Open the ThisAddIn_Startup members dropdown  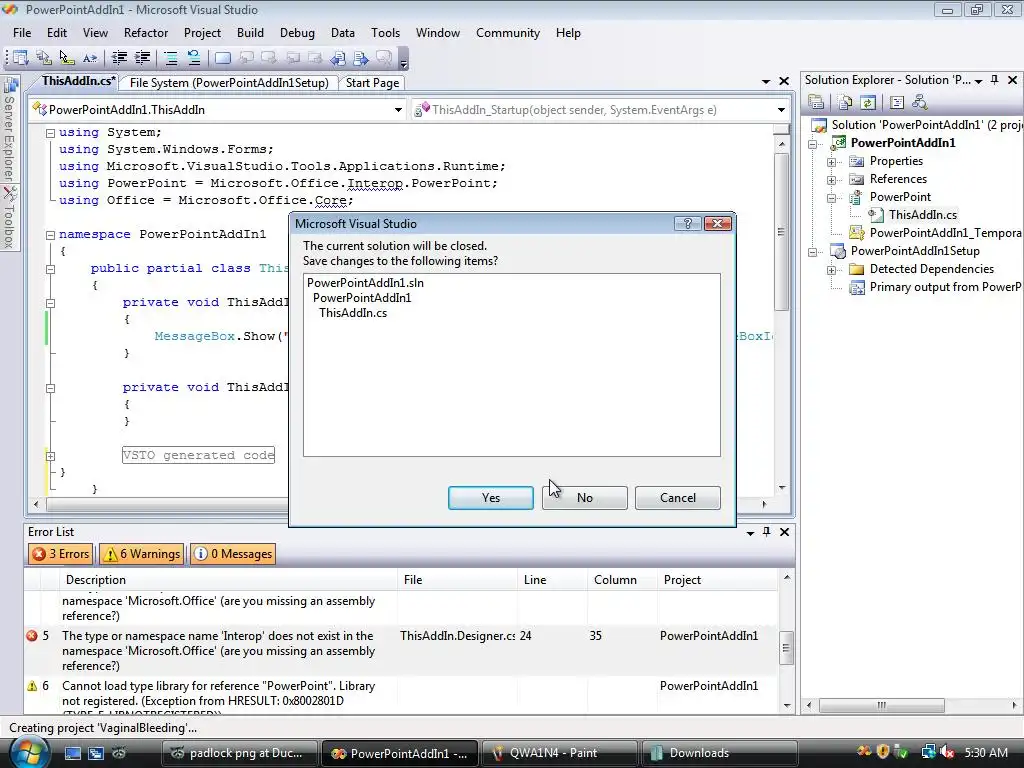pos(781,110)
